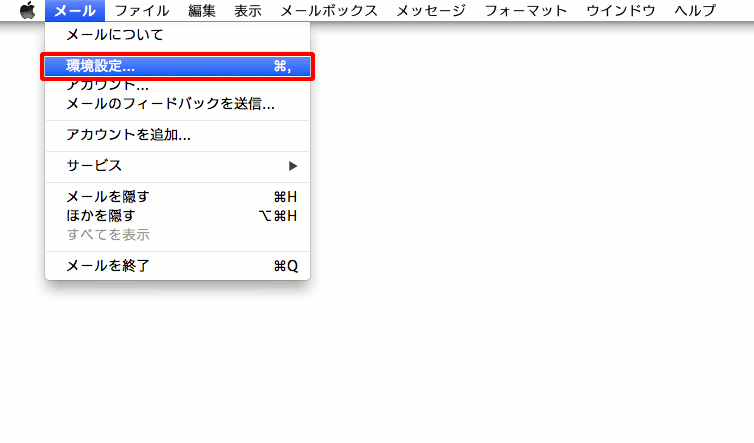
Task: Select the アカウント... menu entry
Action: (x=107, y=87)
